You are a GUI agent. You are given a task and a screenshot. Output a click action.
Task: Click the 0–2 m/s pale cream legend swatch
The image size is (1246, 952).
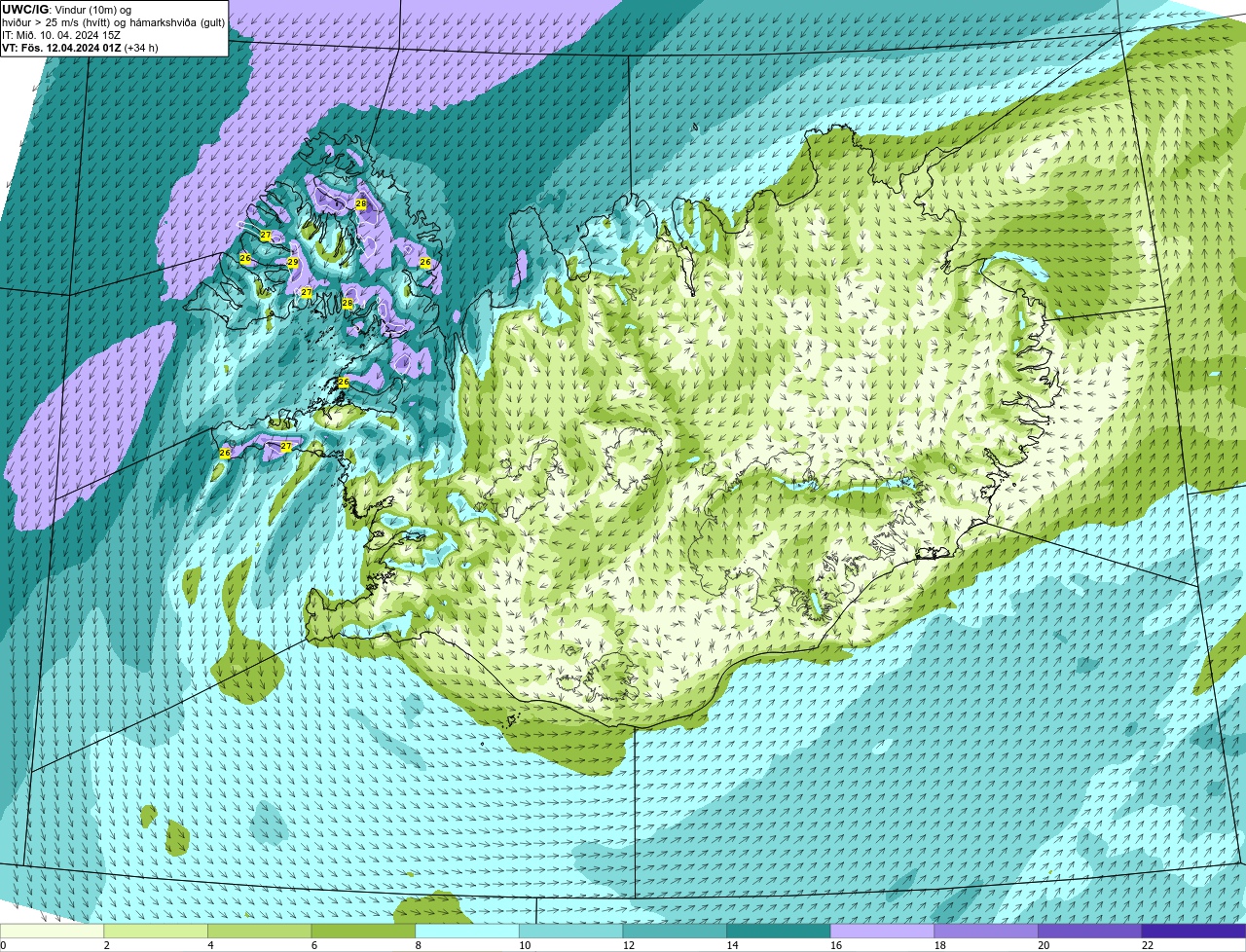(x=52, y=932)
